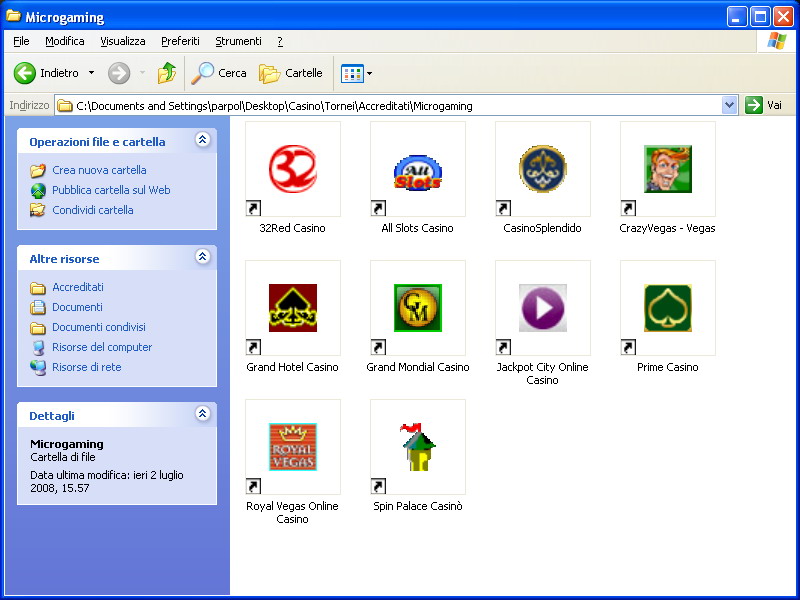Collapse the Operazioni file e cartella panel
The image size is (800, 600).
(203, 139)
